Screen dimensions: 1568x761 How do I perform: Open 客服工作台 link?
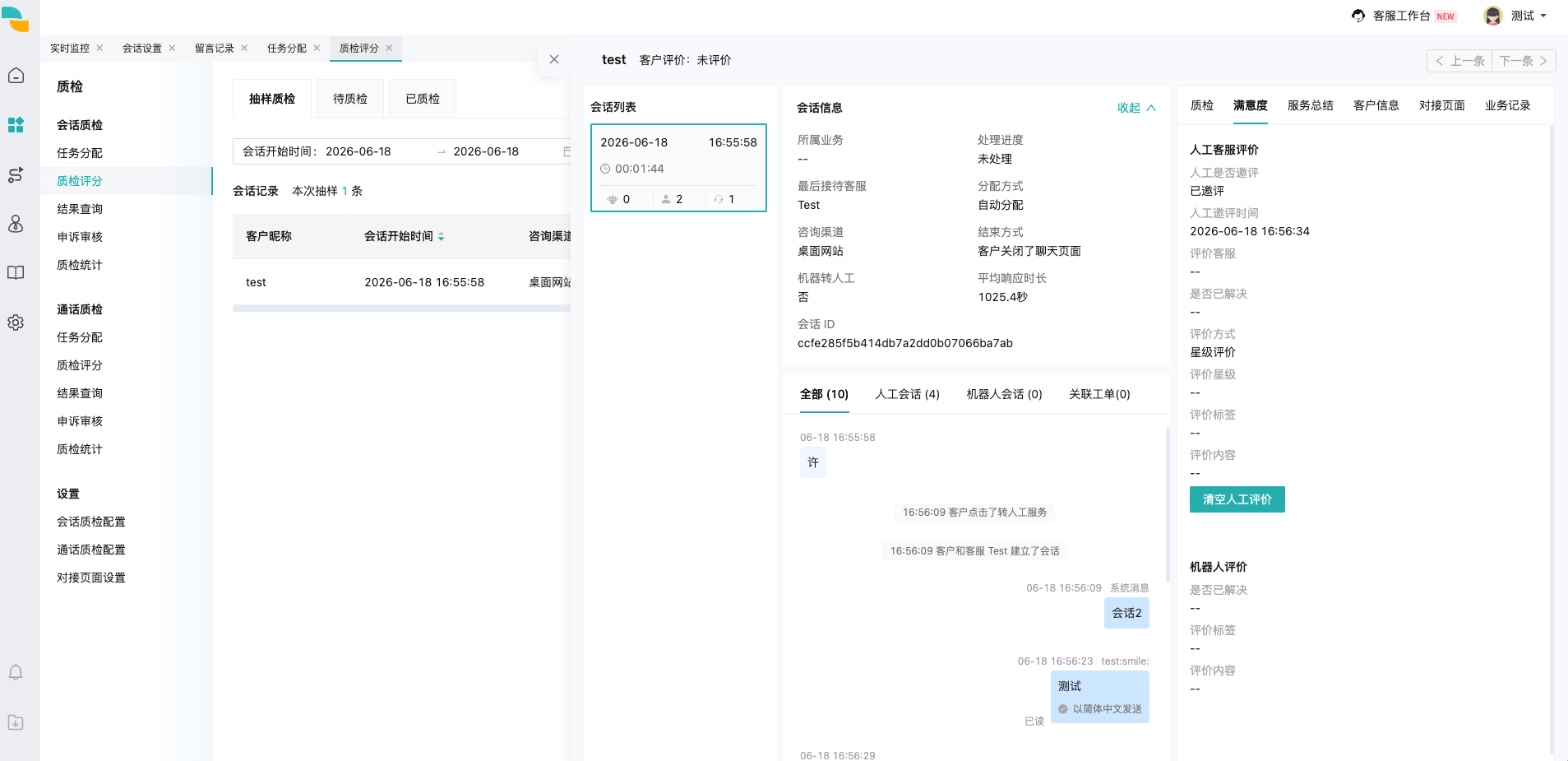coord(1402,16)
